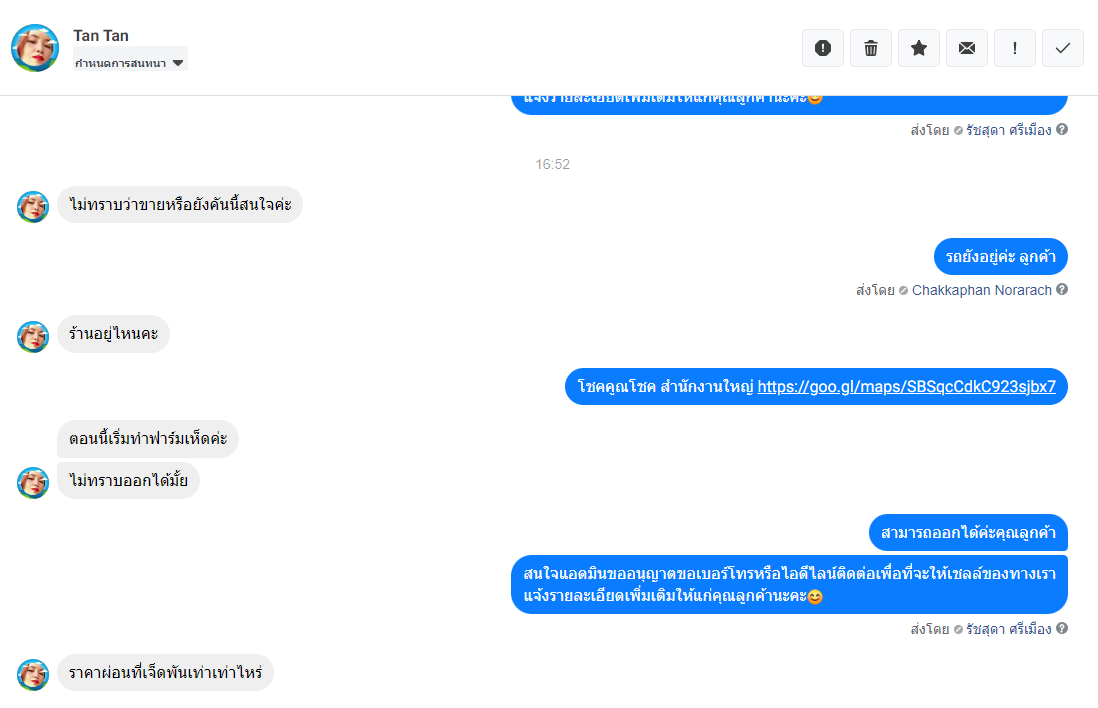
Task: Mark conversation done with checkmark icon
Action: [x=1063, y=48]
